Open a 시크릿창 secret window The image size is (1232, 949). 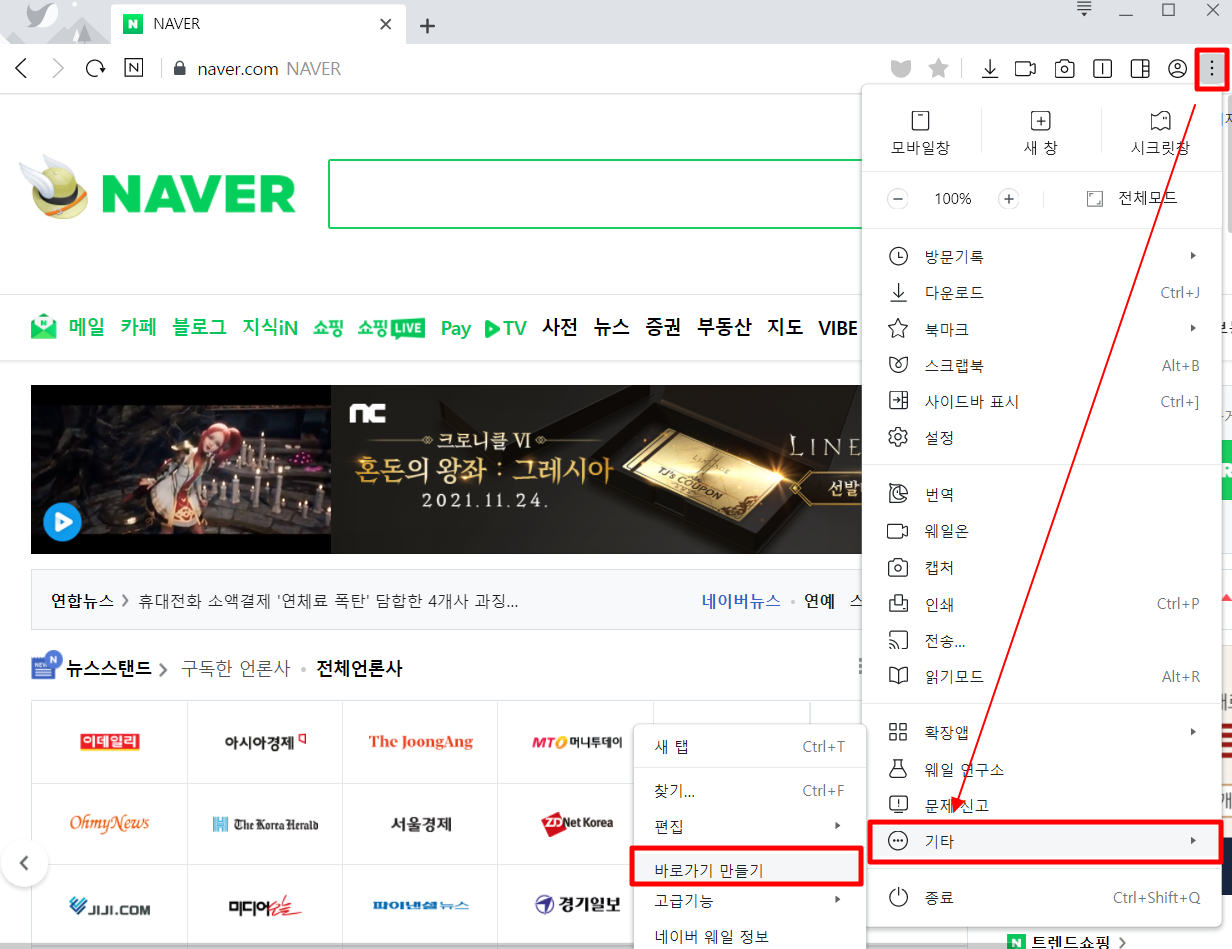coord(1160,133)
